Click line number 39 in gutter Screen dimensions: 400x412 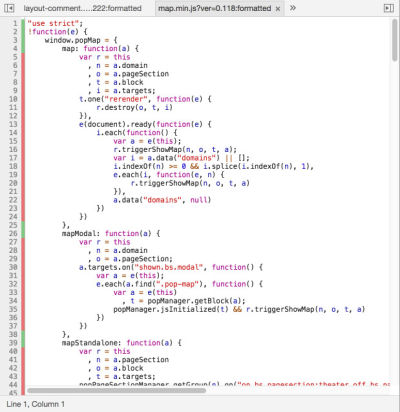tap(13, 343)
